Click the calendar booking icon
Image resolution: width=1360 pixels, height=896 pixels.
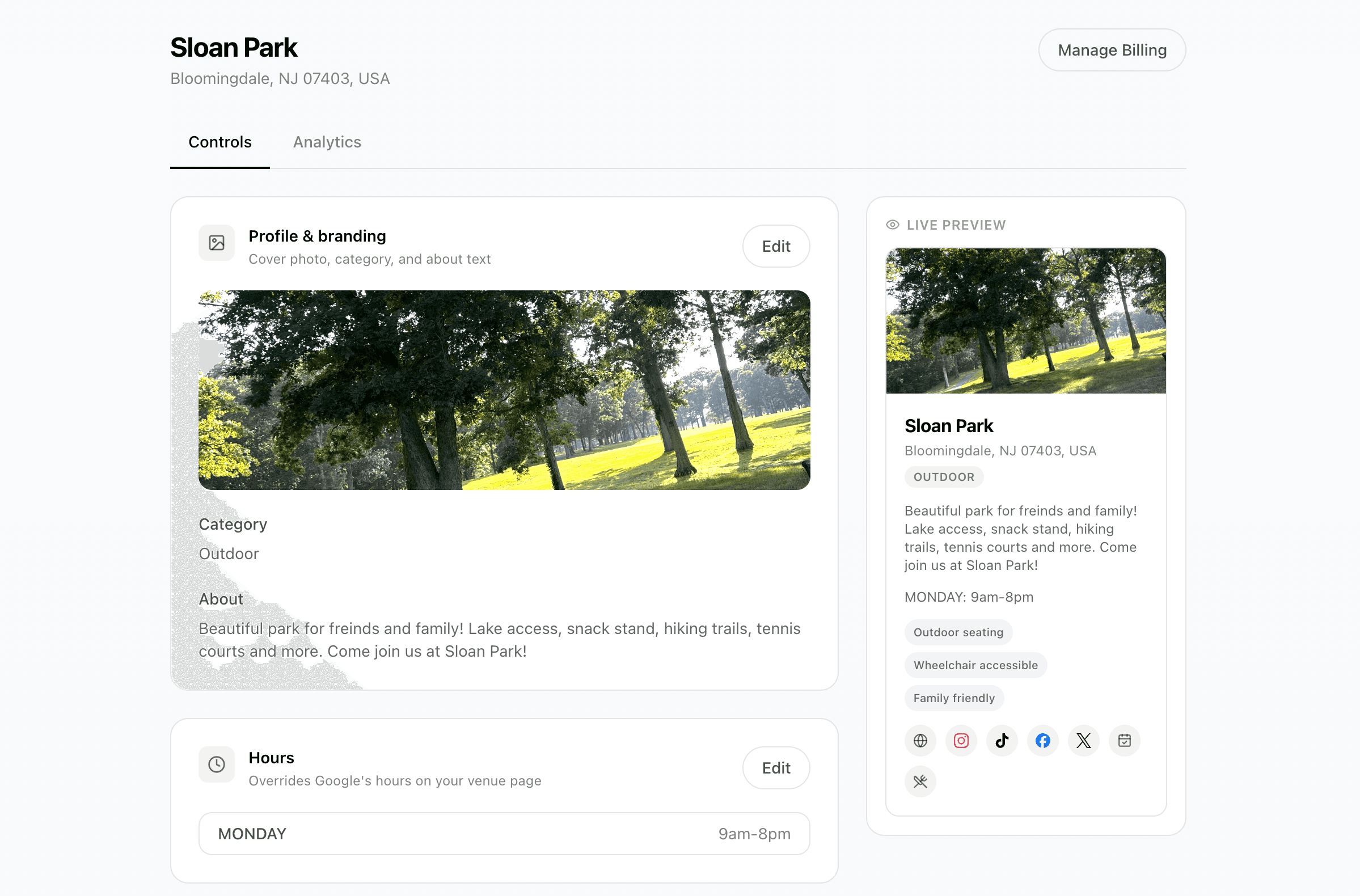click(1125, 741)
